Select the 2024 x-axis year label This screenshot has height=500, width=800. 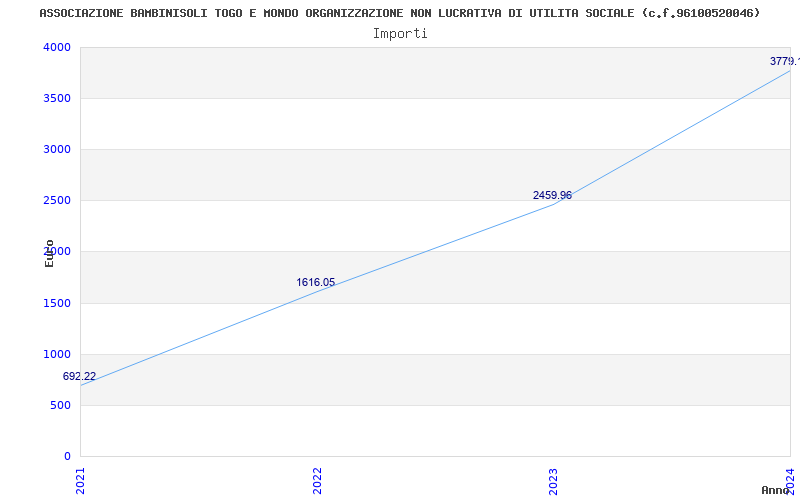(790, 481)
